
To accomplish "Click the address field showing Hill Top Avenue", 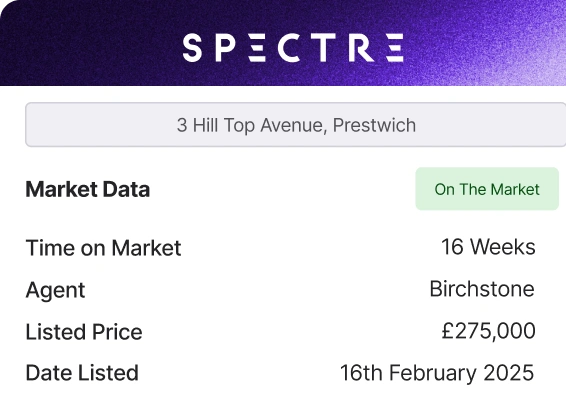I will click(x=296, y=125).
